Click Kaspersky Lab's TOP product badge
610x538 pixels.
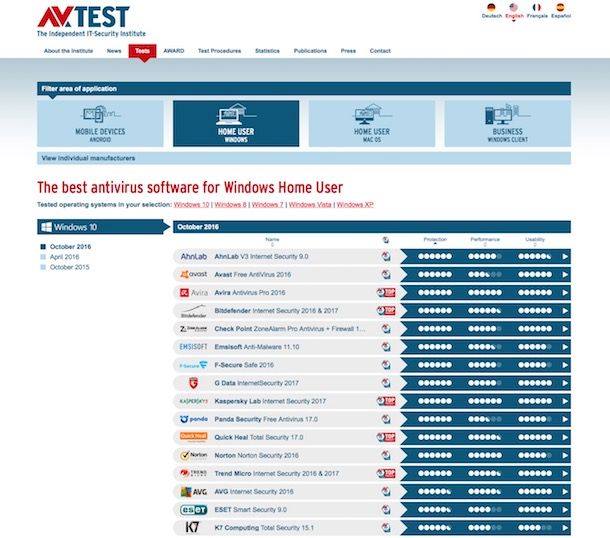coord(386,401)
